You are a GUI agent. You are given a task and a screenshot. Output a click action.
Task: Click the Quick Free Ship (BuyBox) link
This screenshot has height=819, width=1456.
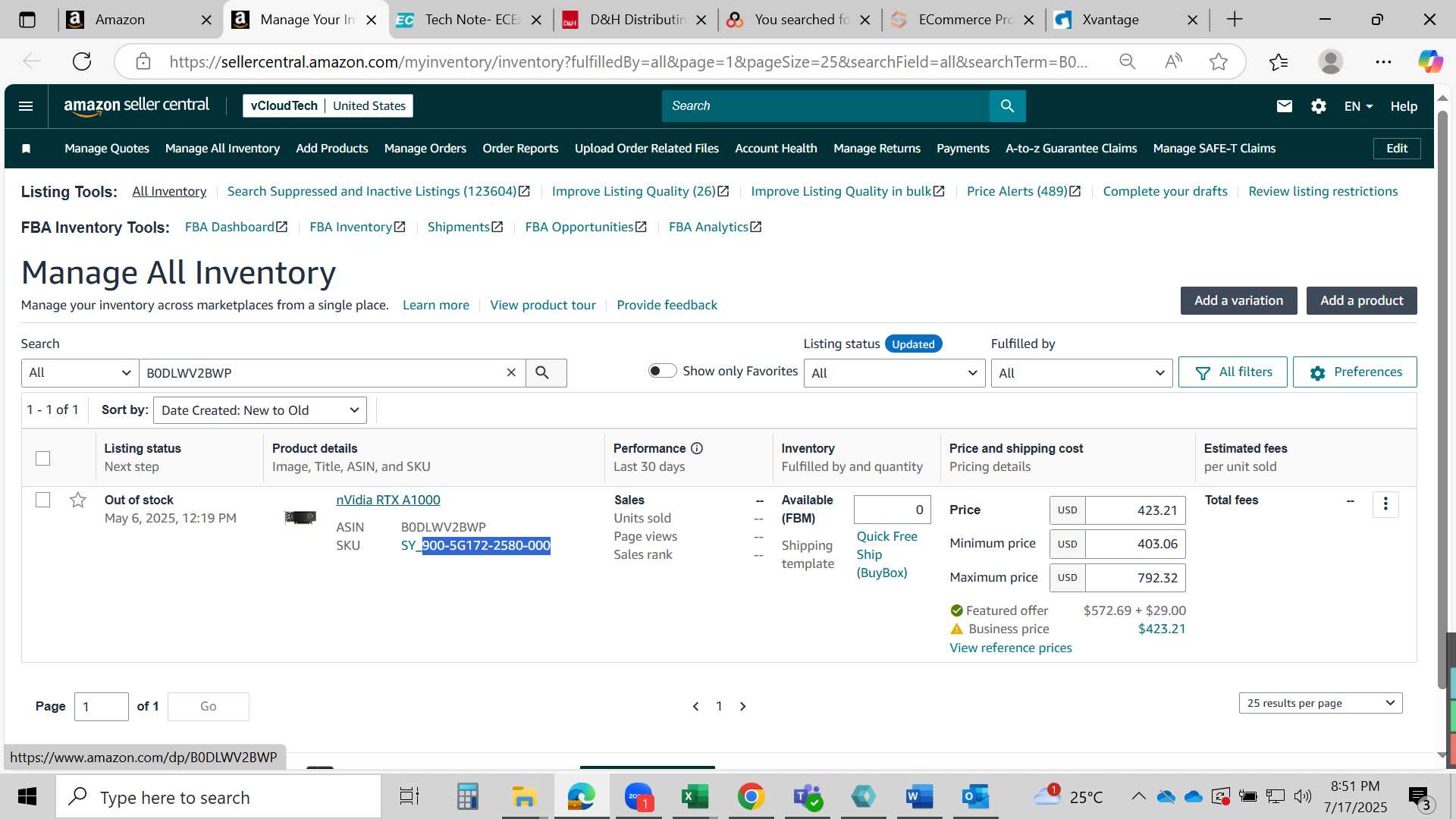coord(886,554)
